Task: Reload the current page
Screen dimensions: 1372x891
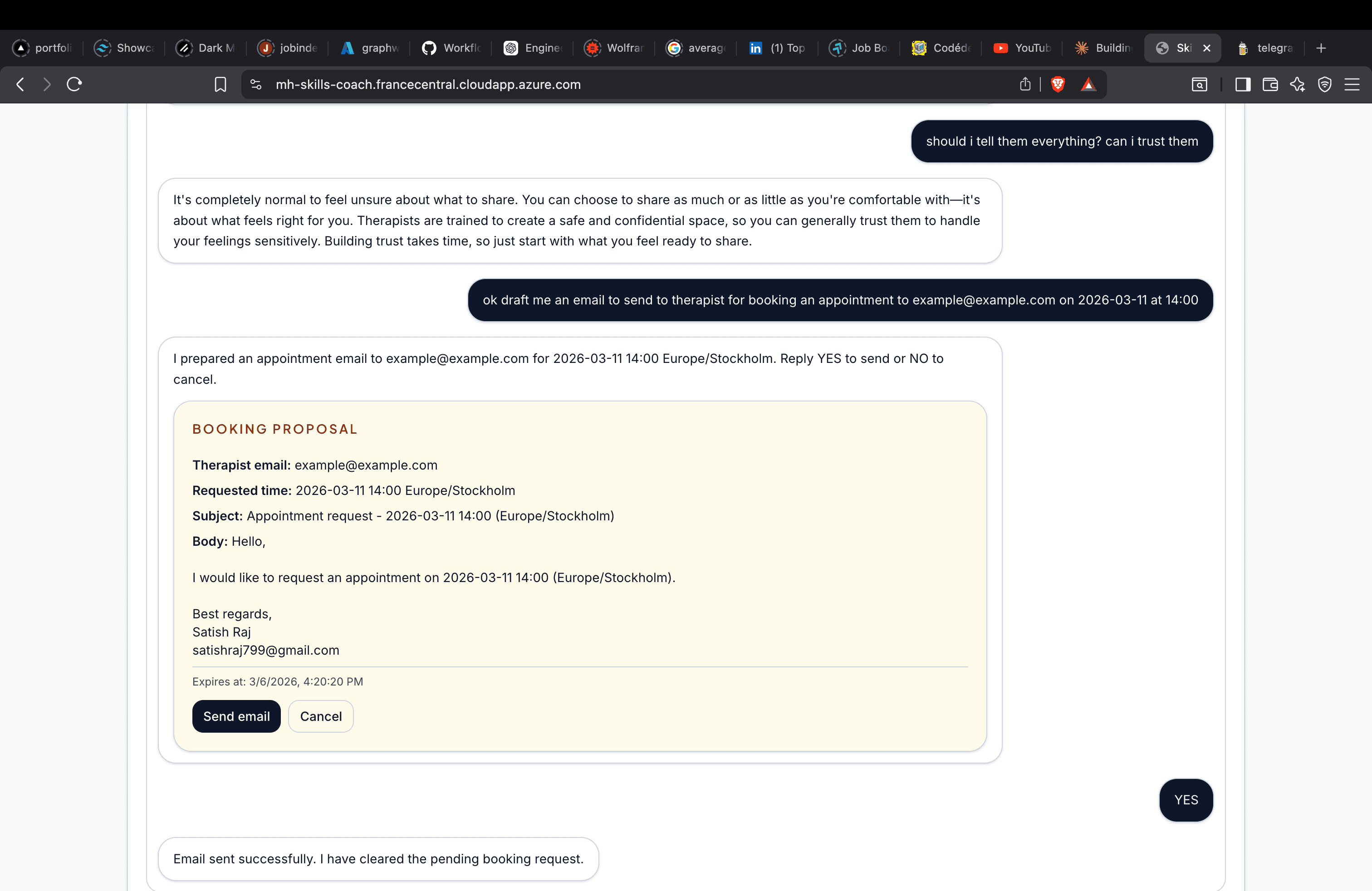Action: pos(74,84)
